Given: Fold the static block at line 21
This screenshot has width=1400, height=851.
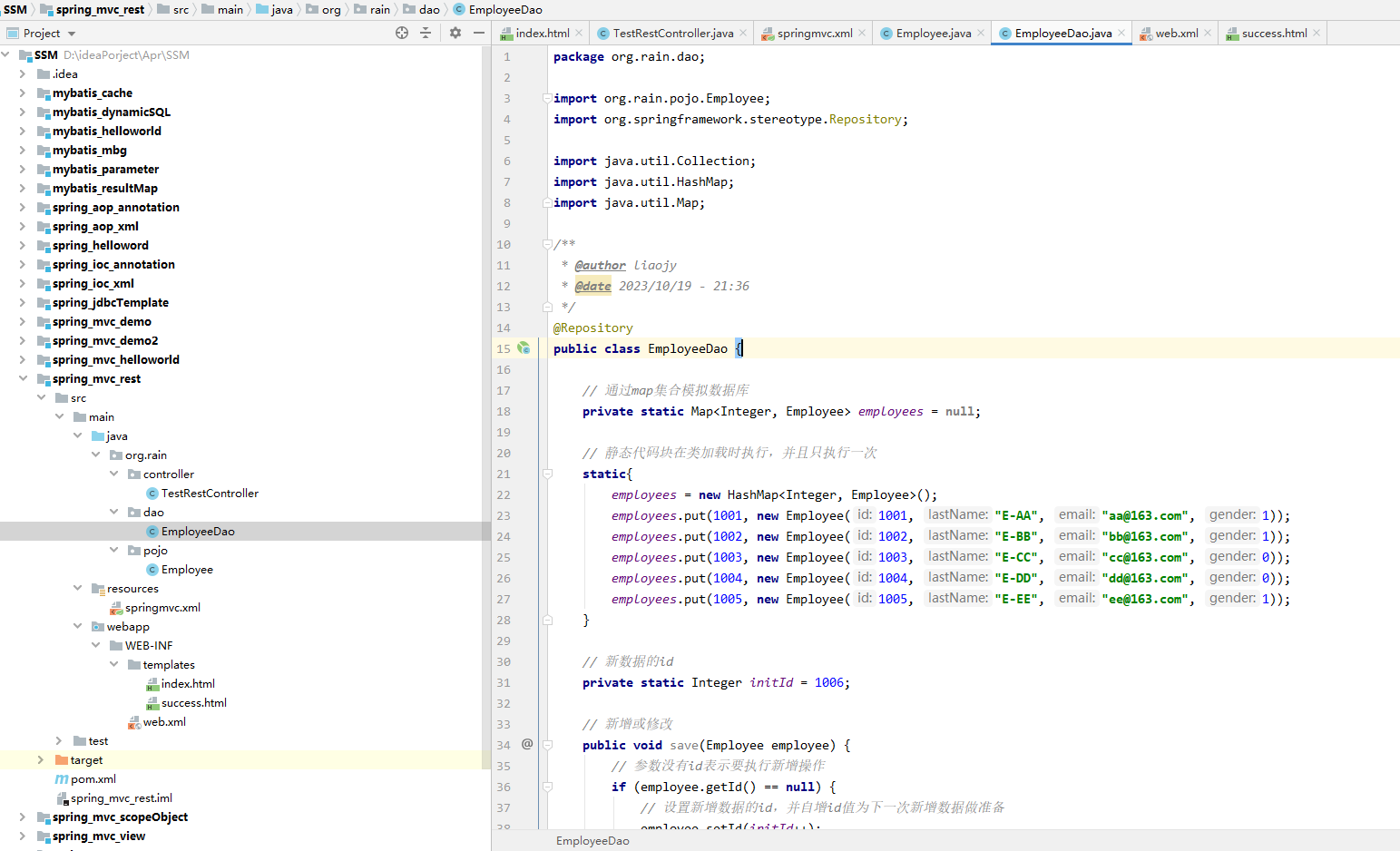Looking at the screenshot, I should [x=547, y=474].
